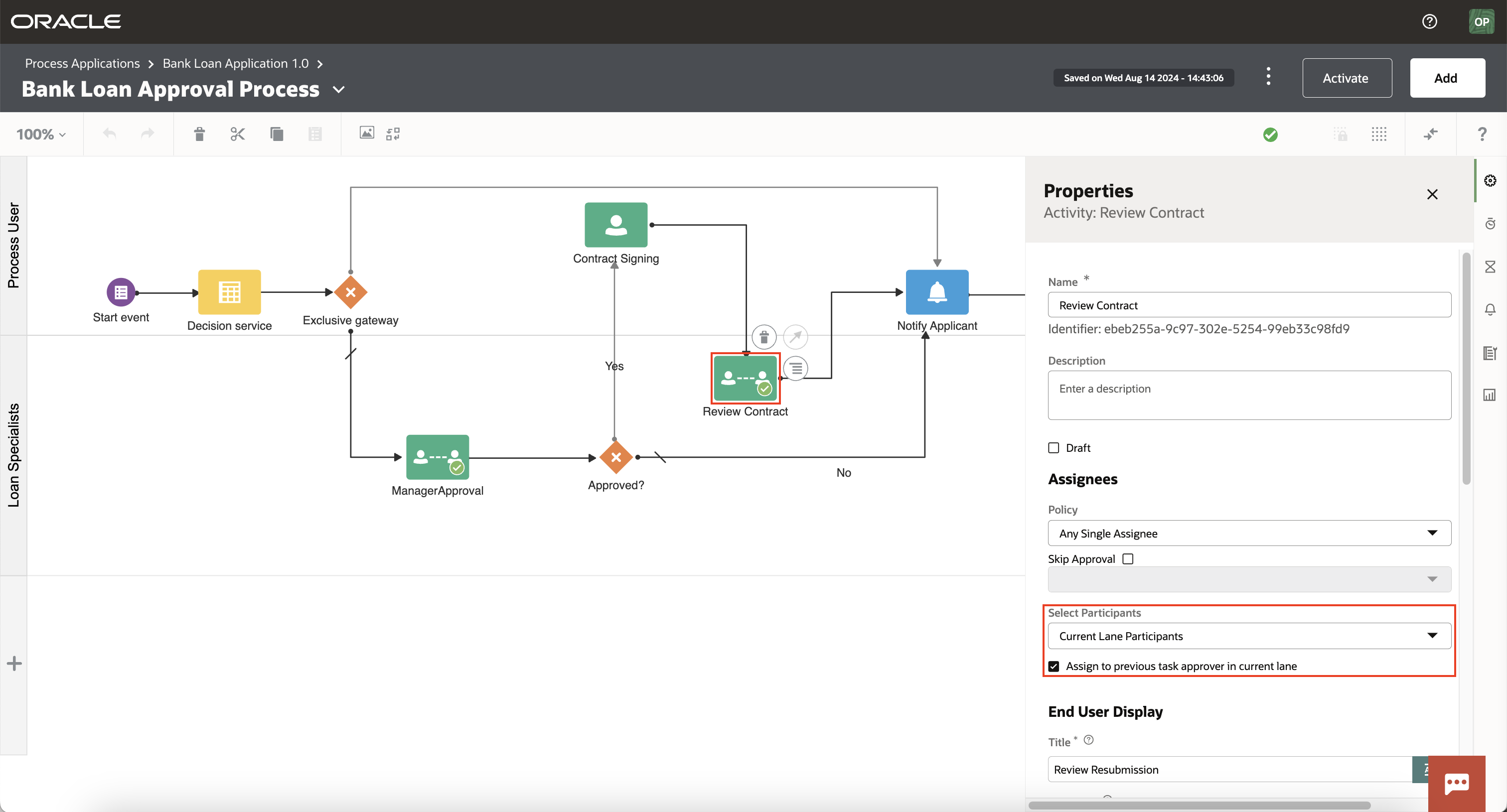This screenshot has width=1507, height=812.
Task: Open the Policy dropdown
Action: coord(1249,533)
